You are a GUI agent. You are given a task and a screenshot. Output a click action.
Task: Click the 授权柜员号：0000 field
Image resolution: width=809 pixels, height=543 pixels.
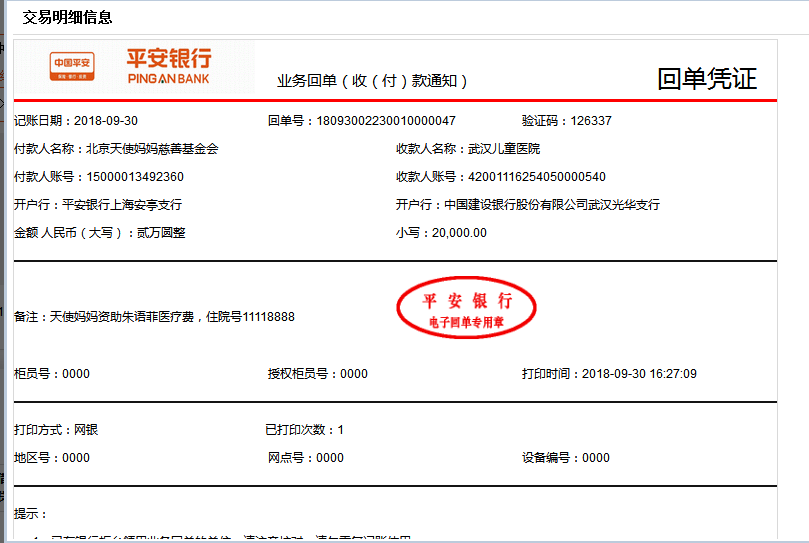coord(317,374)
